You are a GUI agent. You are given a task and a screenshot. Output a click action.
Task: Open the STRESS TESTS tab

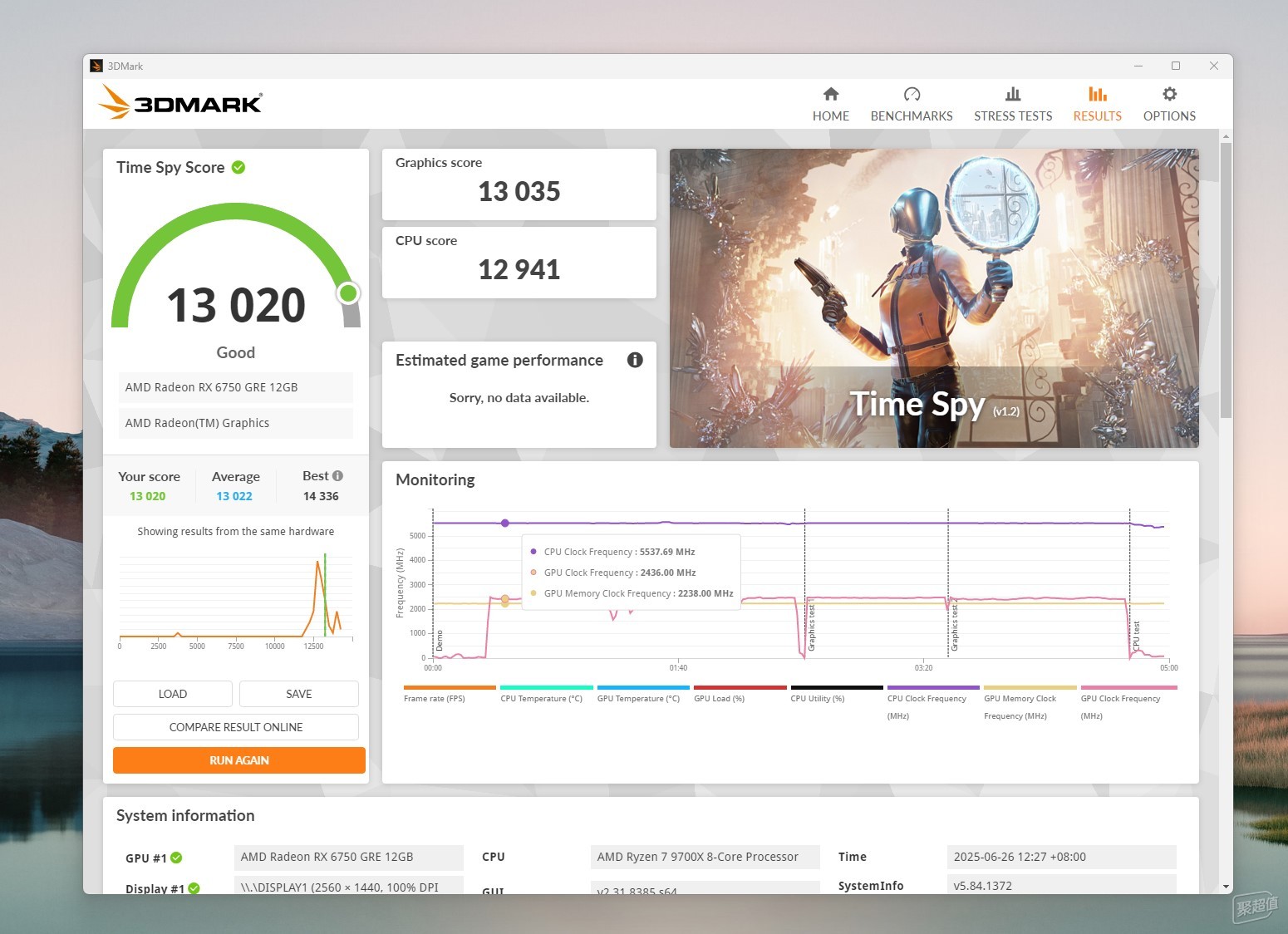coord(1013,105)
